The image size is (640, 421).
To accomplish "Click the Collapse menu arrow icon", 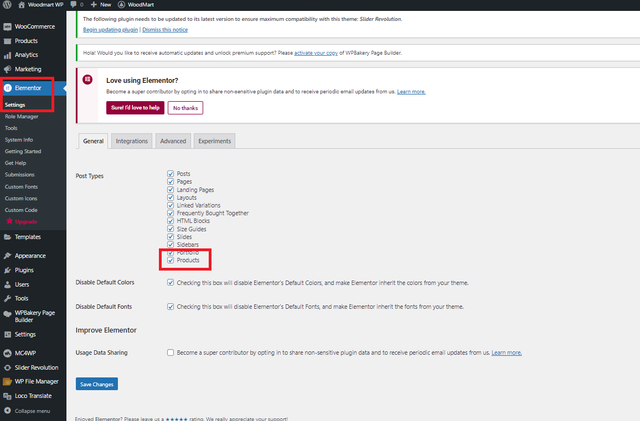I will tap(7, 410).
